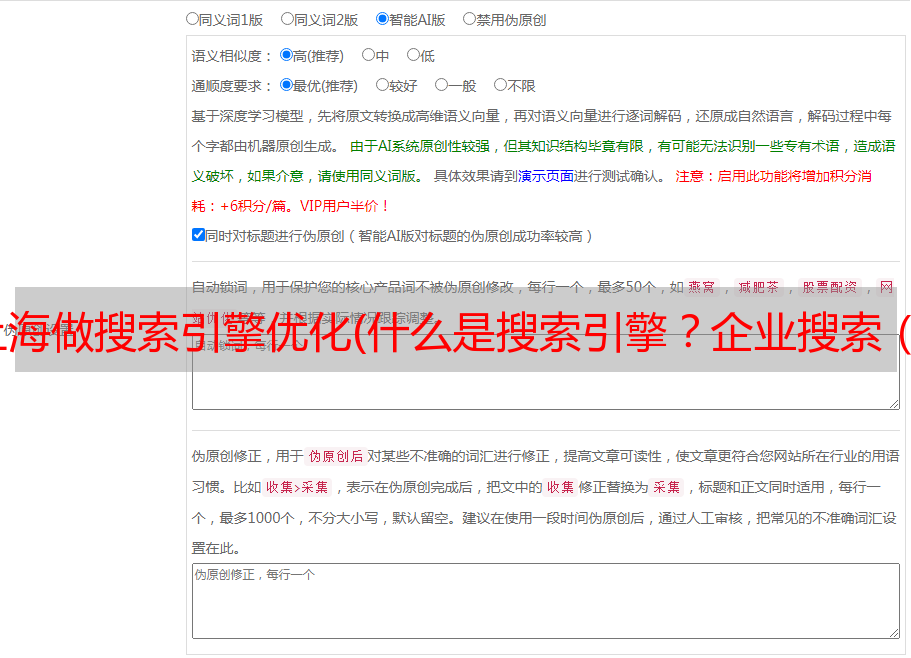Select the 同义词1版 radio option

click(x=192, y=19)
